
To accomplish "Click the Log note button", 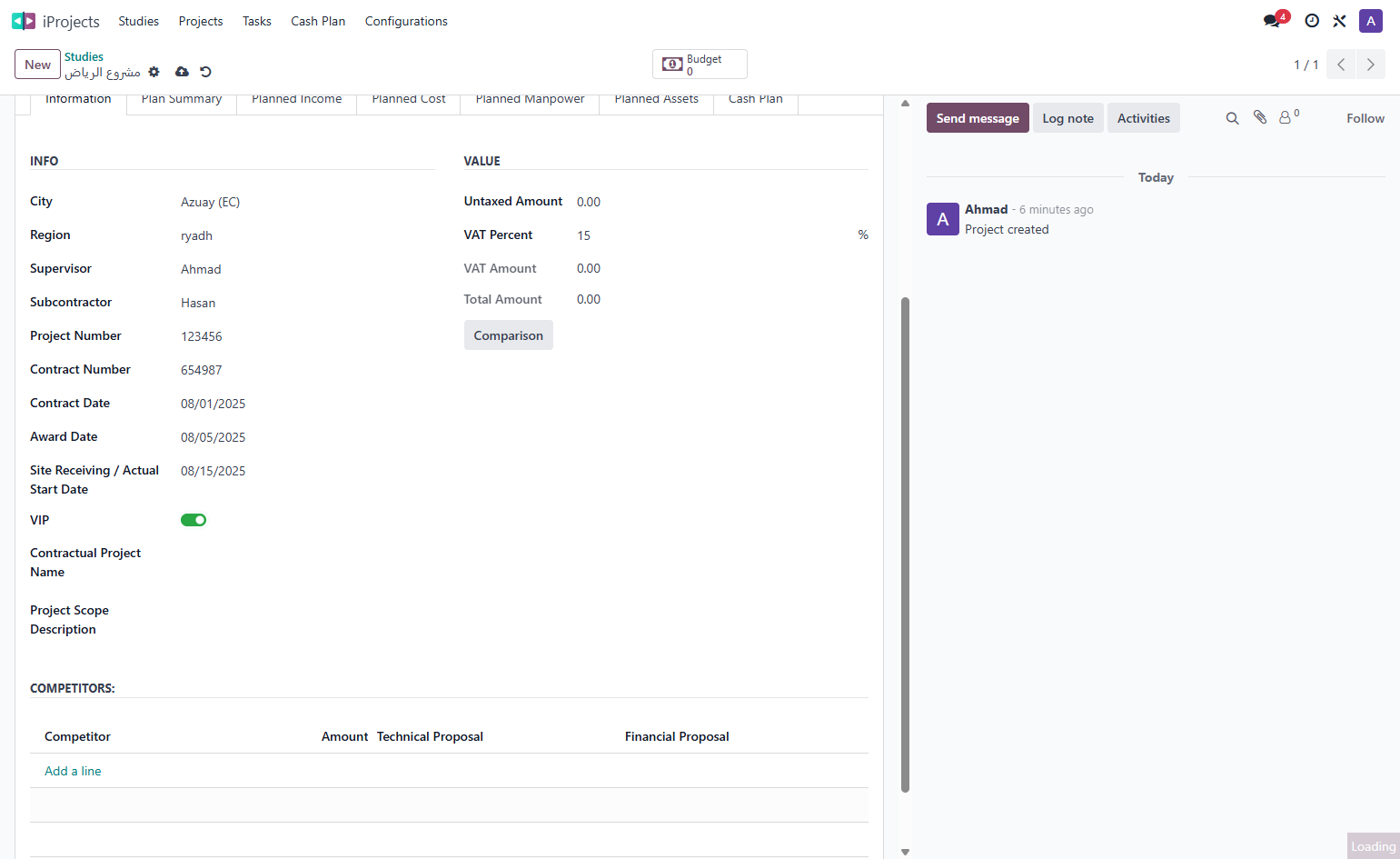I will [x=1068, y=118].
